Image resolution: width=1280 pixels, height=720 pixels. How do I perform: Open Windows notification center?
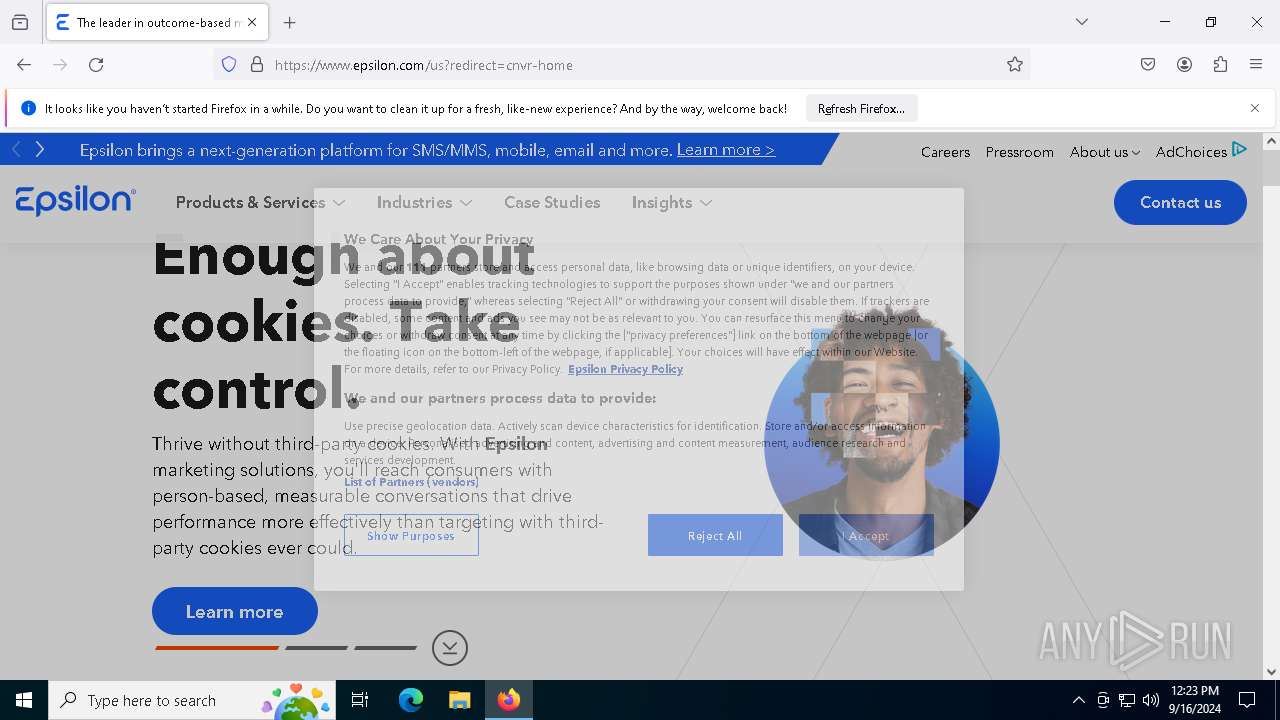1248,700
